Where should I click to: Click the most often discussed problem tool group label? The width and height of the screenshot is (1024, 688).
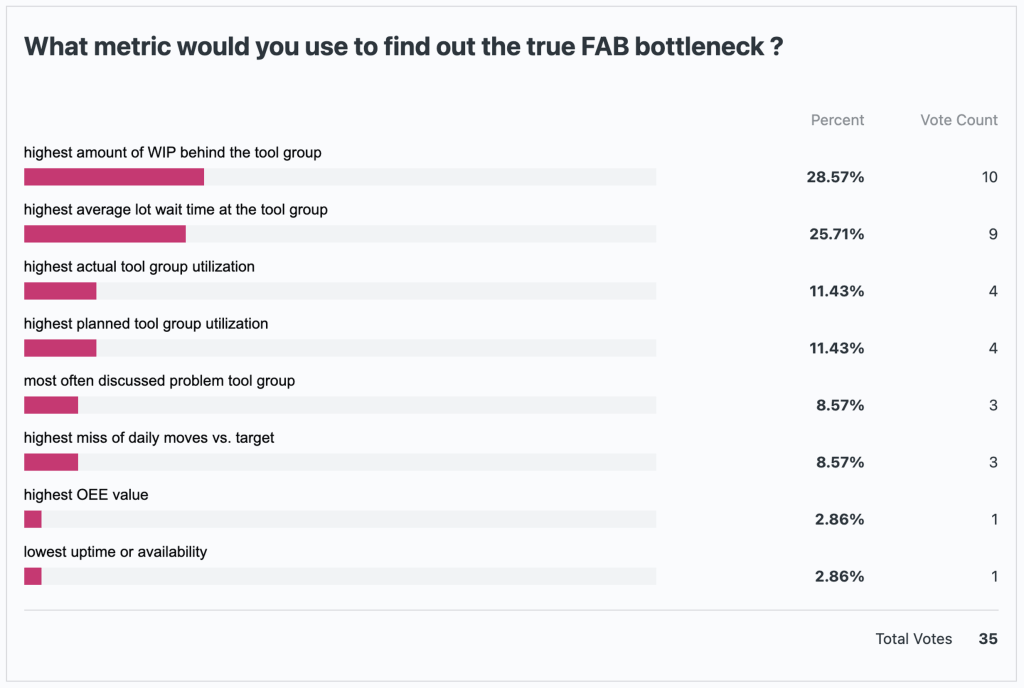[159, 381]
